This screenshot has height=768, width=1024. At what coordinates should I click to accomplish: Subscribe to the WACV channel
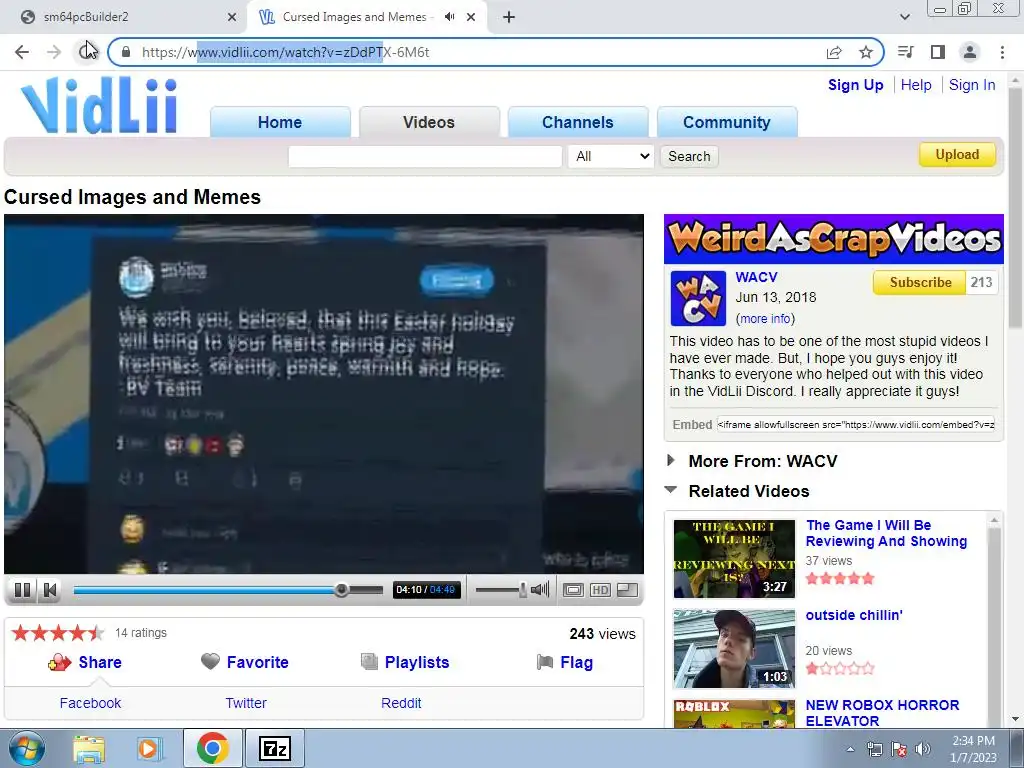tap(920, 283)
